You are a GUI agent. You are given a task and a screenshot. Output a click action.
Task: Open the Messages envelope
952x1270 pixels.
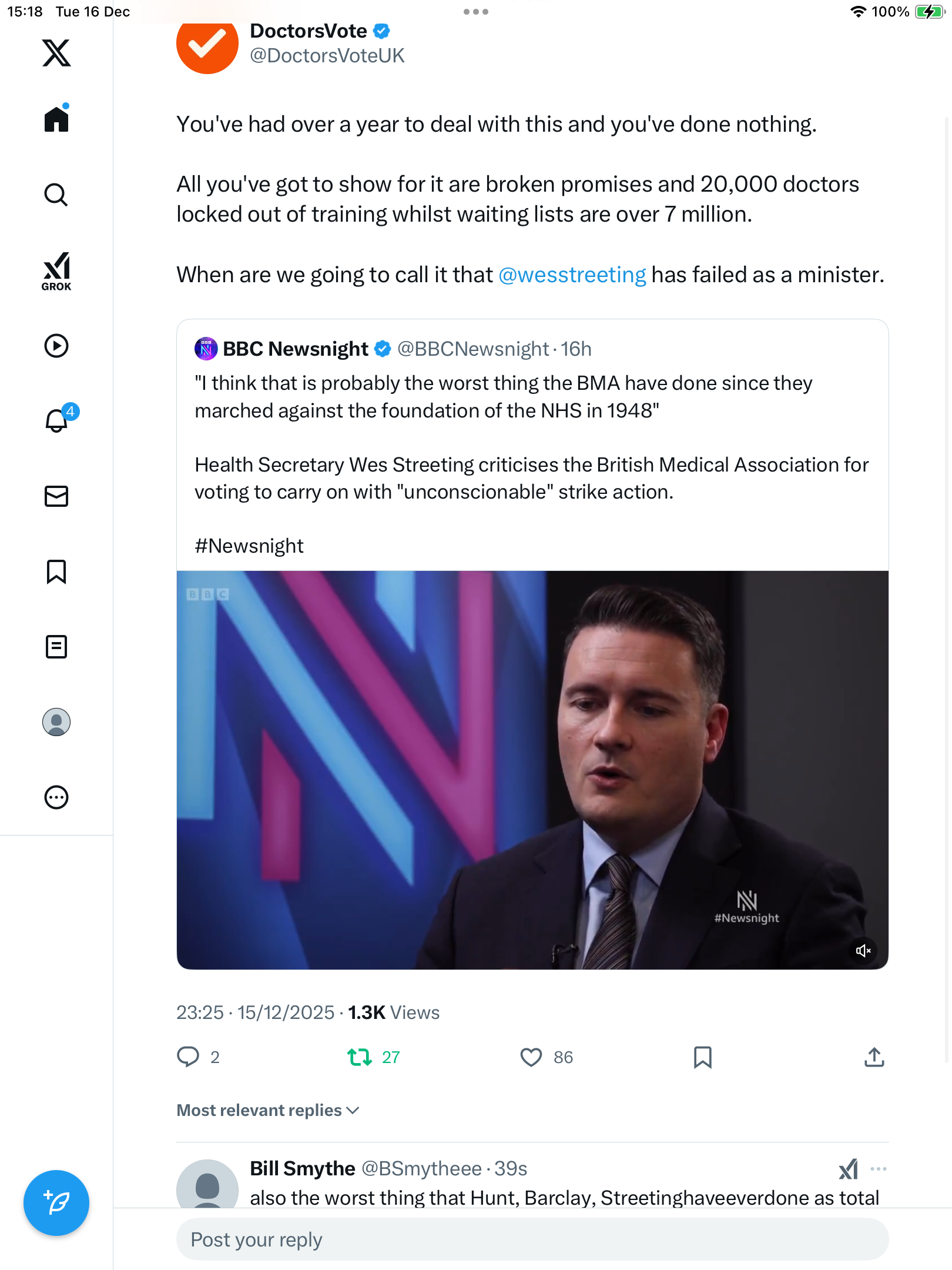point(56,496)
